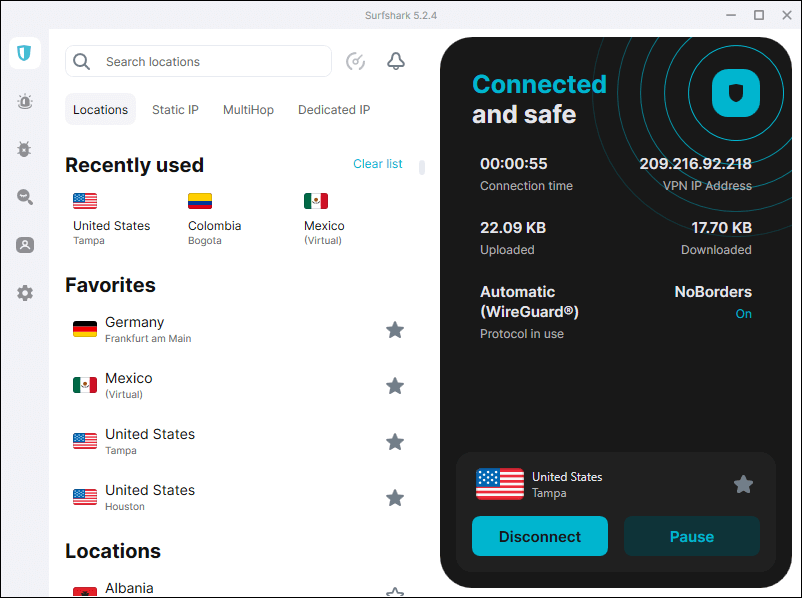Open the Settings gear in sidebar
The width and height of the screenshot is (802, 598).
coord(25,293)
